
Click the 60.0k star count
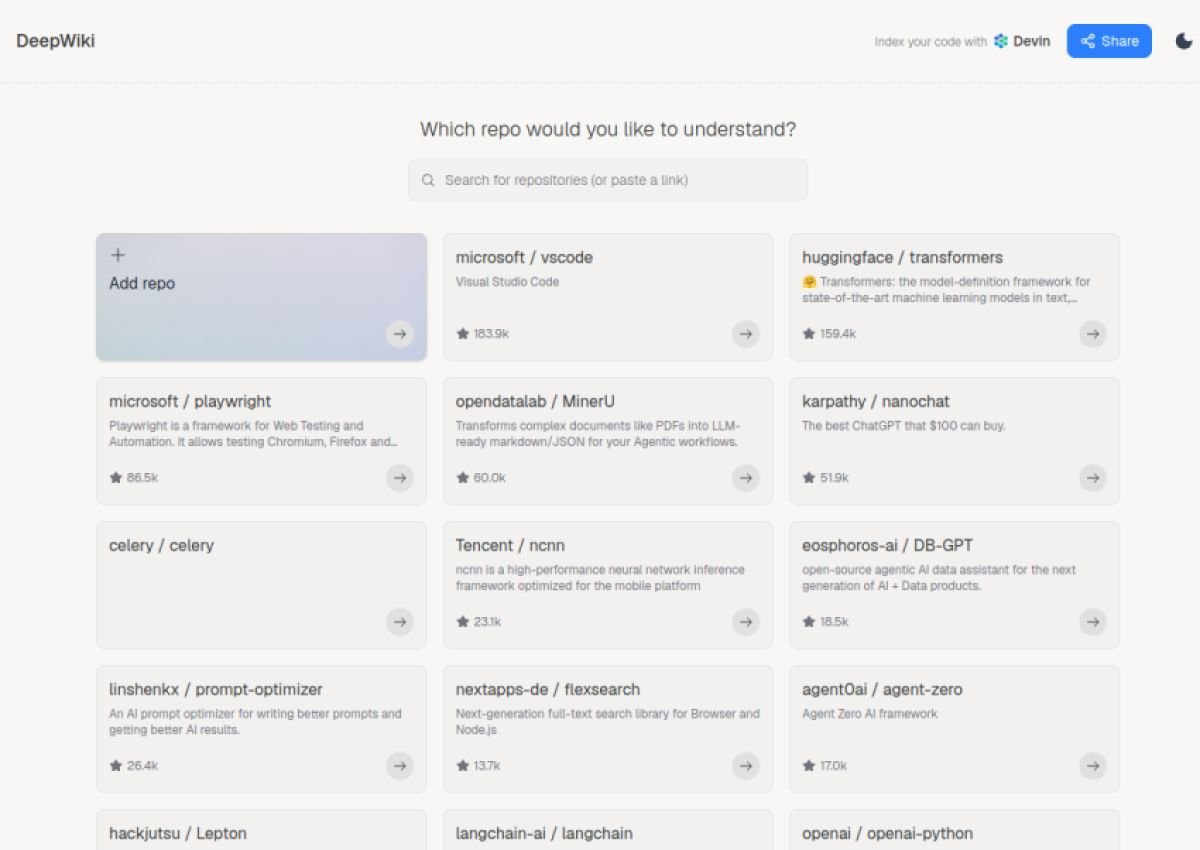pos(490,478)
